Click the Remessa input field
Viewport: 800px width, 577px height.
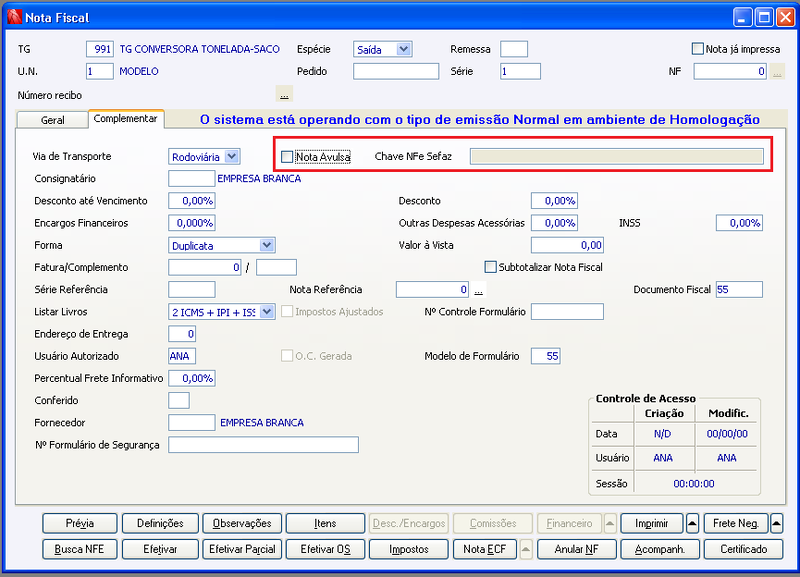(x=514, y=49)
